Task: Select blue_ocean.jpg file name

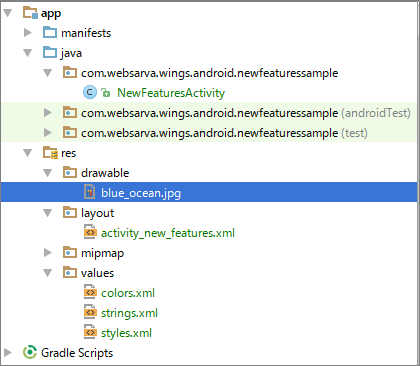Action: point(141,193)
